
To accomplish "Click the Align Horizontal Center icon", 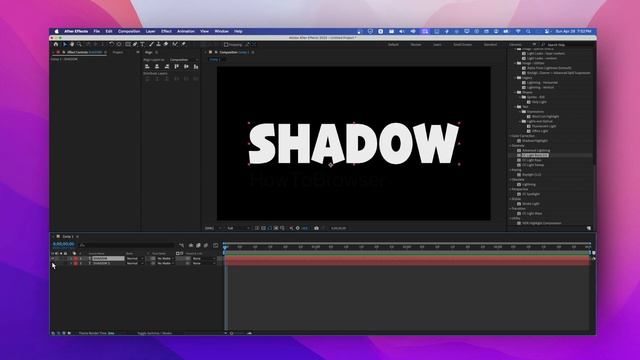I will pos(157,66).
